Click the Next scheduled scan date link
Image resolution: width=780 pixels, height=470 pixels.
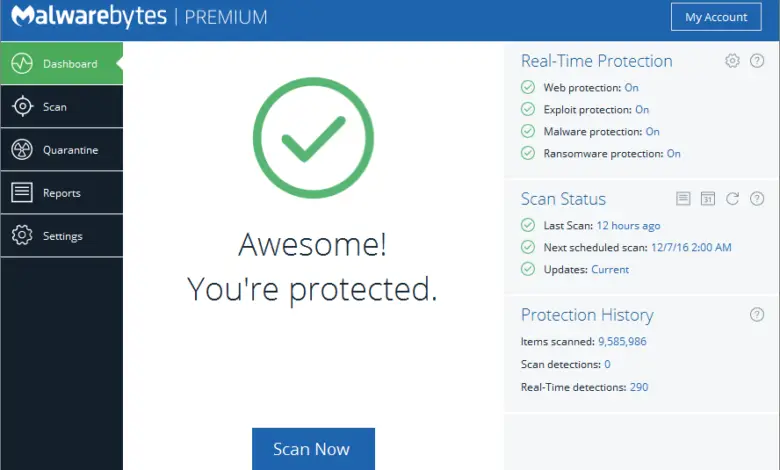(x=691, y=247)
